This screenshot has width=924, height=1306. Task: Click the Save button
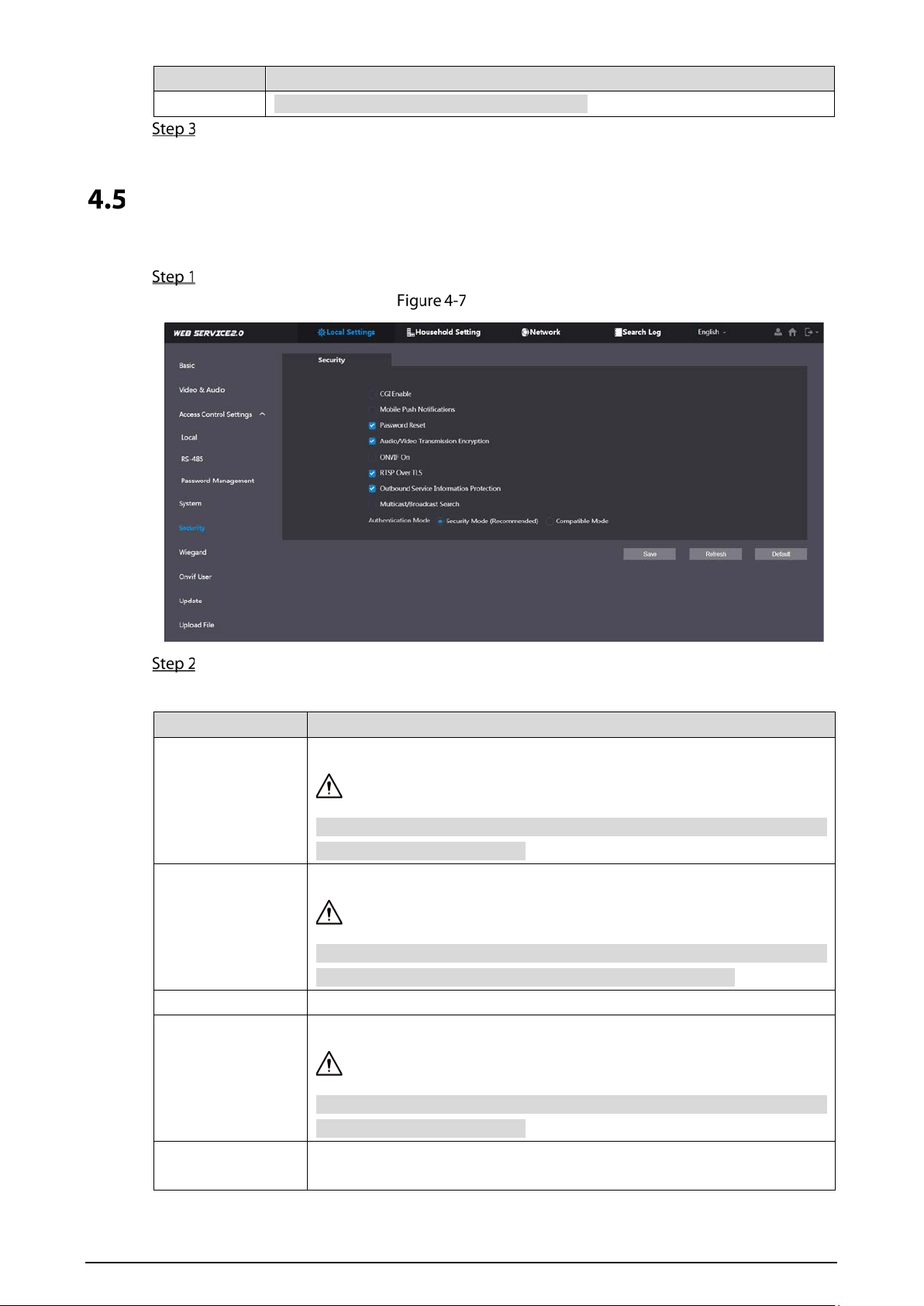[650, 554]
